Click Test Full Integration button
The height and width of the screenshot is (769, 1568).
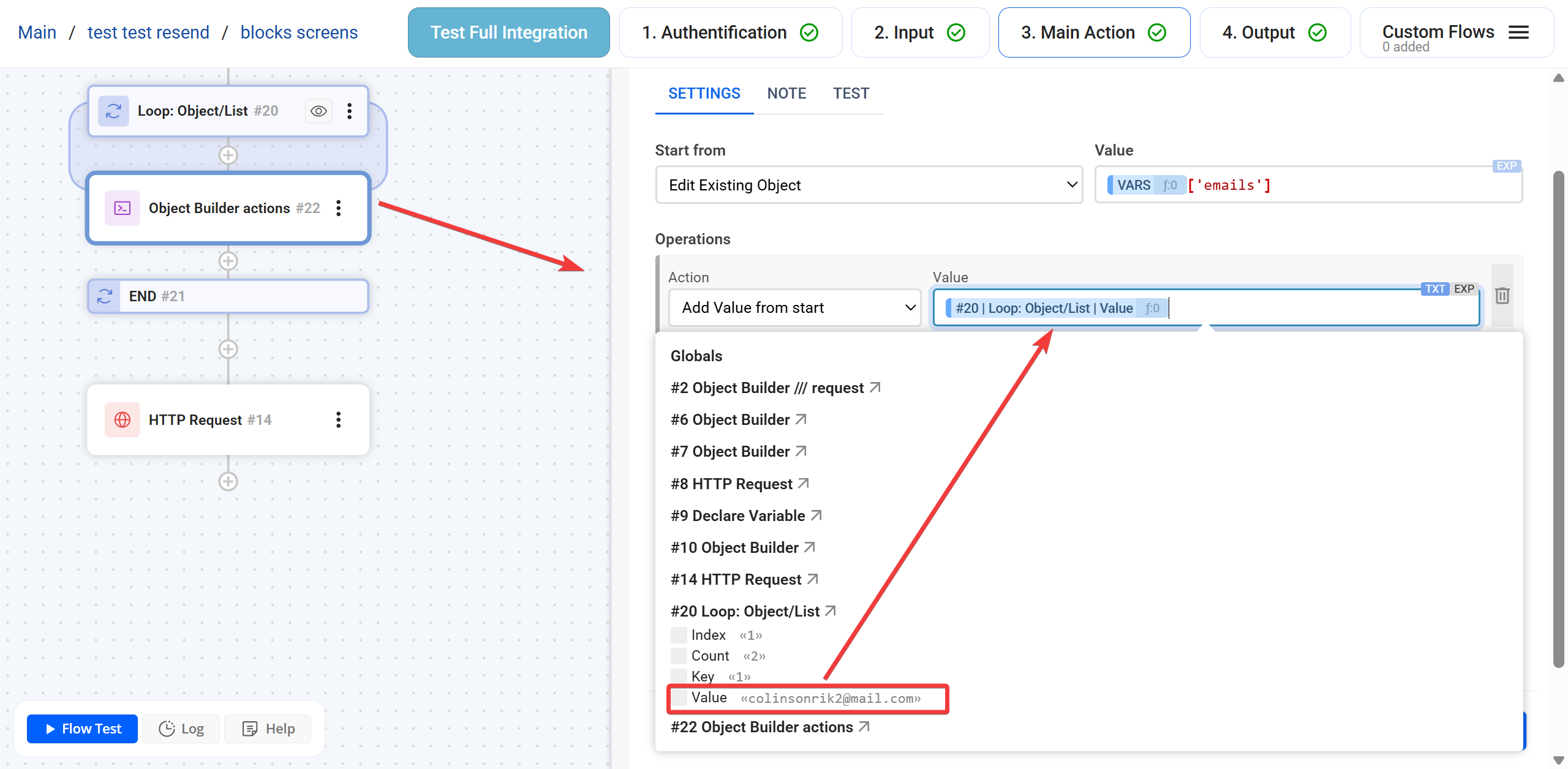(x=508, y=32)
